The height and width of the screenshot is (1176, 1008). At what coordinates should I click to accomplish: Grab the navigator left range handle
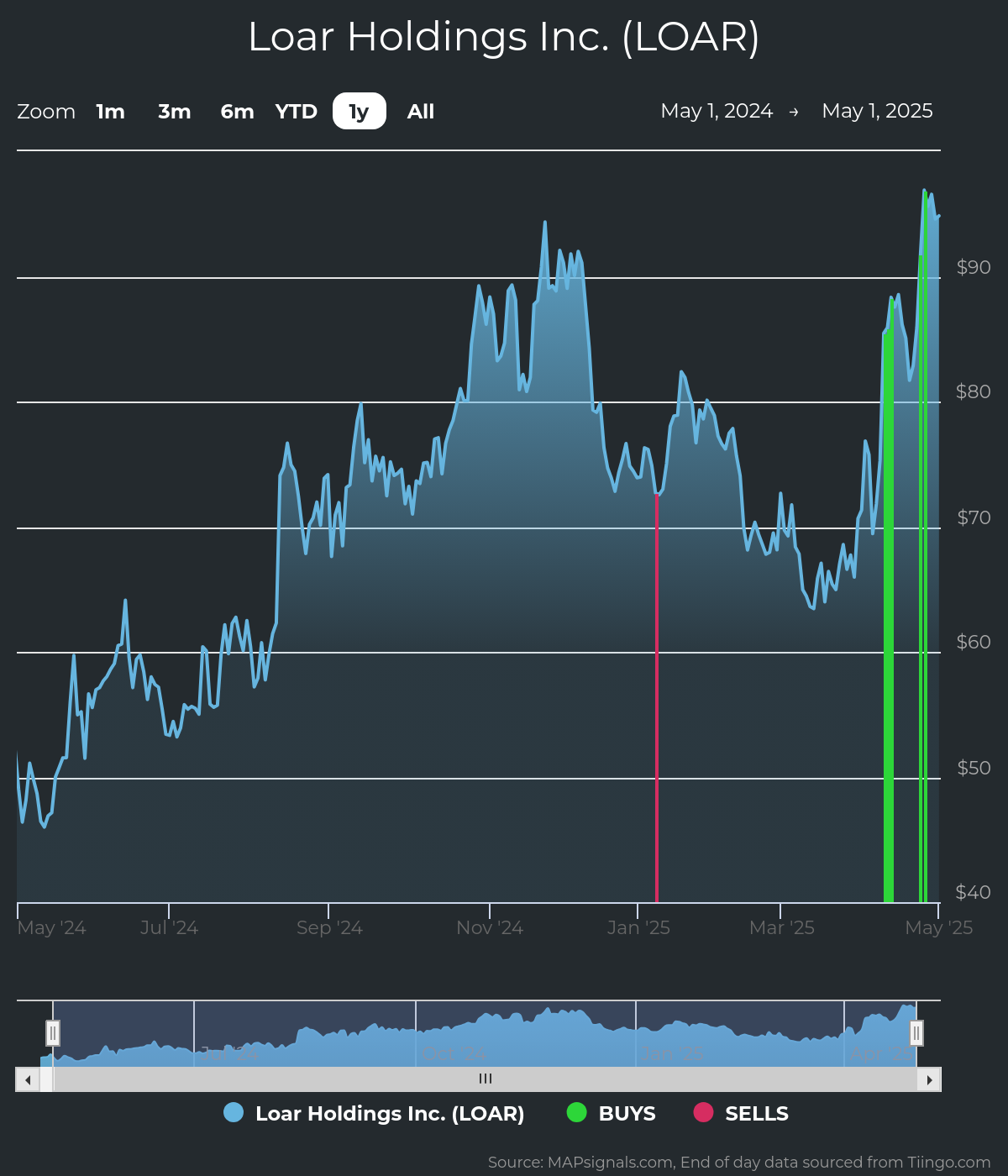[53, 1032]
